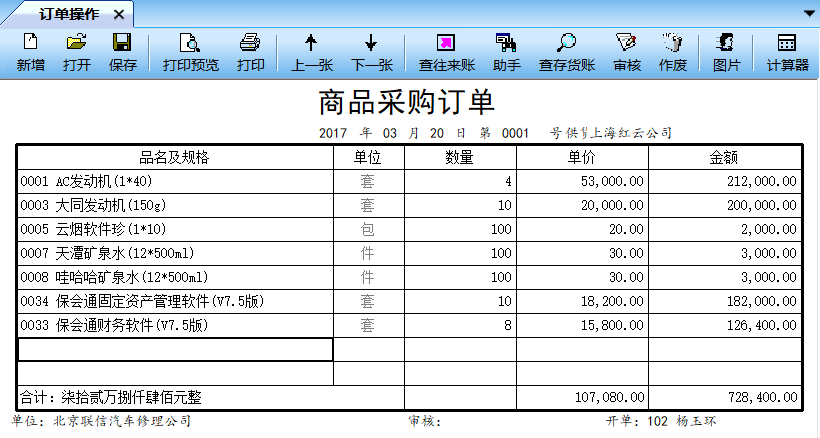
Task: Close the 订单操作 tab
Action: pos(119,15)
